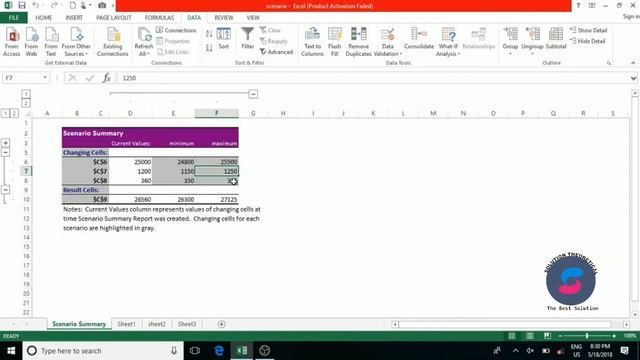This screenshot has width=640, height=360.
Task: Click the zoom in plus button
Action: (614, 336)
